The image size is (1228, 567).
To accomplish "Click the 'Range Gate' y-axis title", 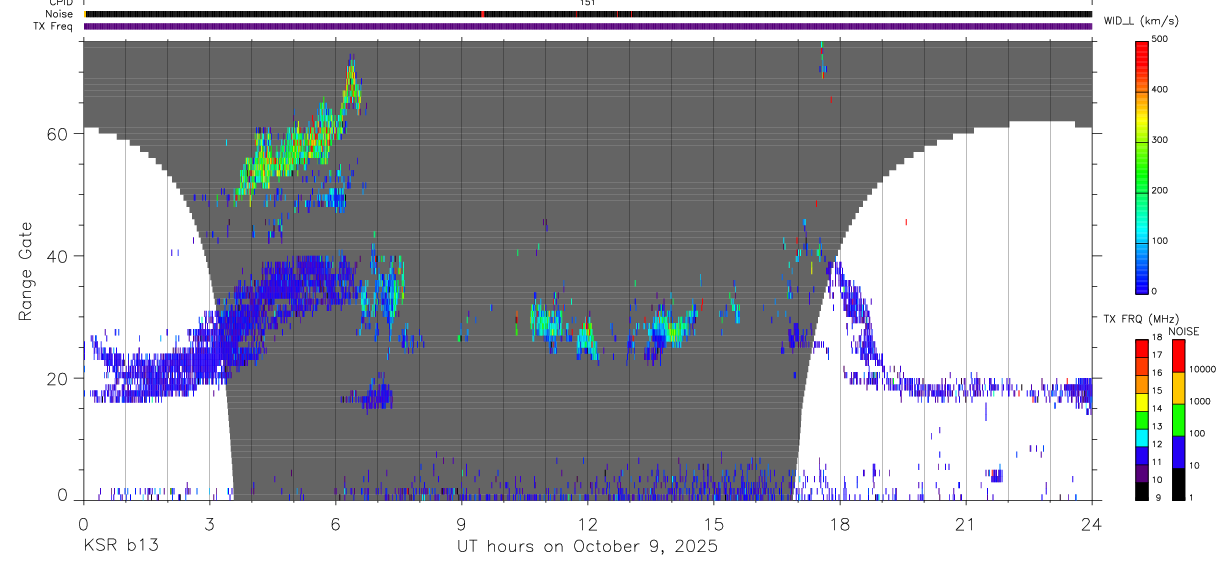I will (x=27, y=271).
